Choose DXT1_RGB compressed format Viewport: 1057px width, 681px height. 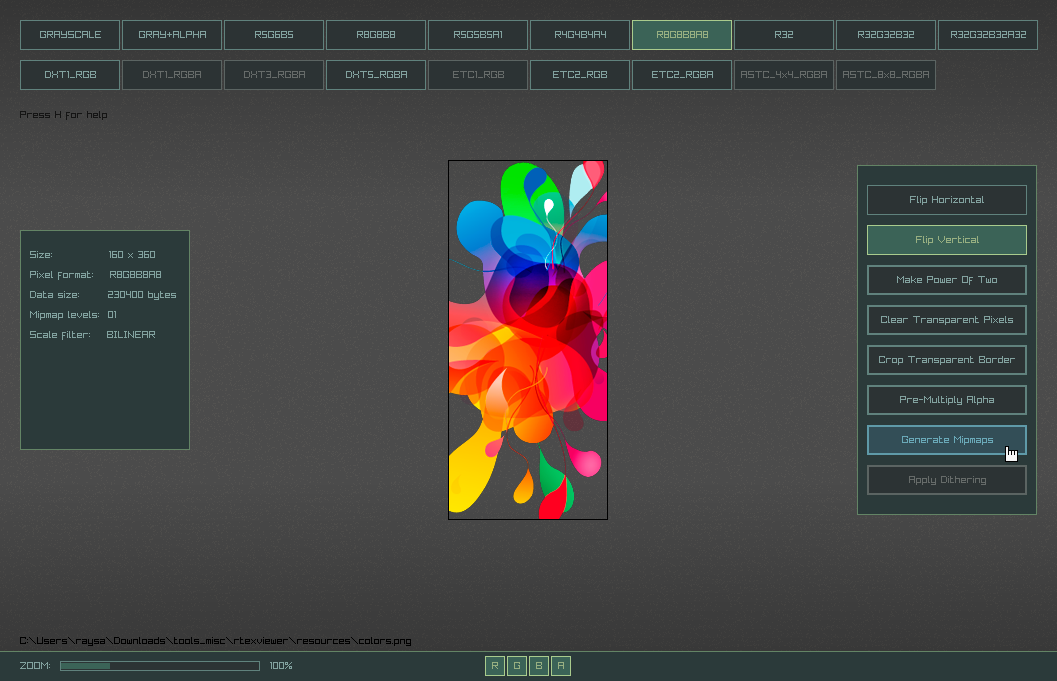(70, 75)
